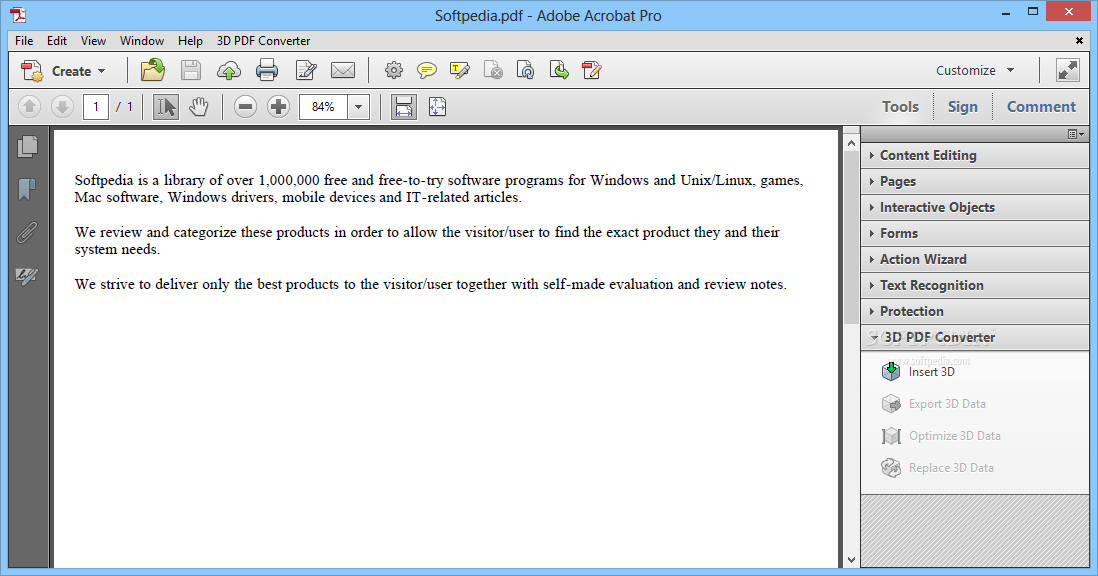Click the Insert 3D icon
The height and width of the screenshot is (576, 1098).
[891, 371]
